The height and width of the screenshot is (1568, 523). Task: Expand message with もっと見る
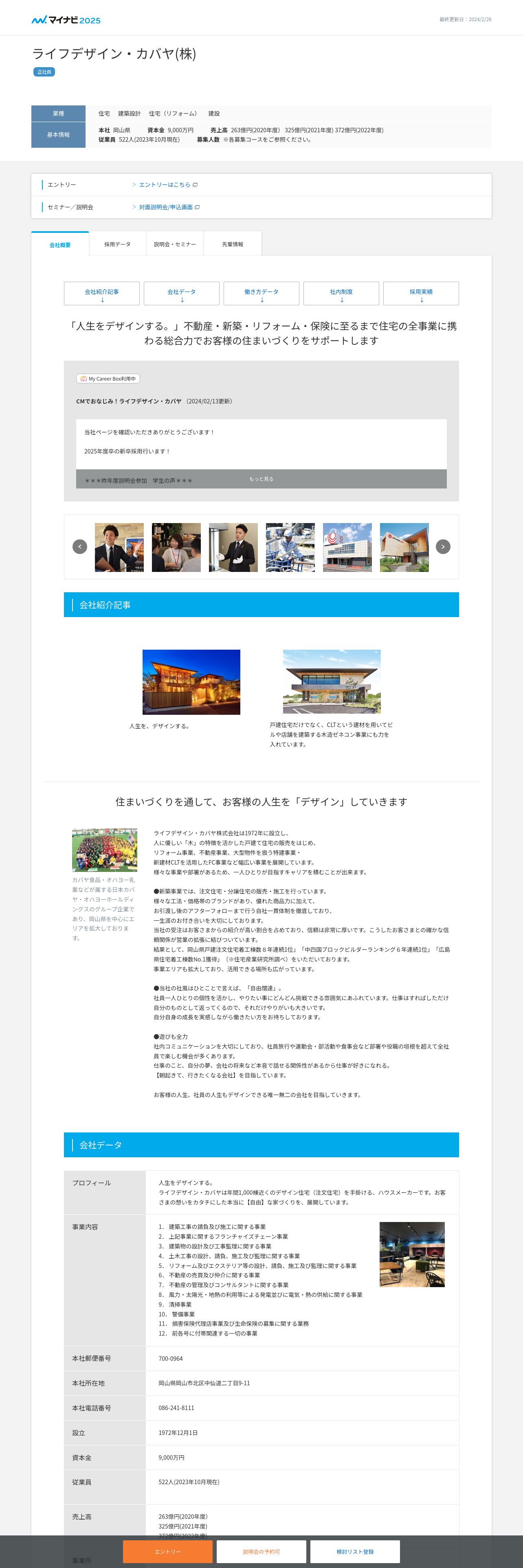(261, 479)
